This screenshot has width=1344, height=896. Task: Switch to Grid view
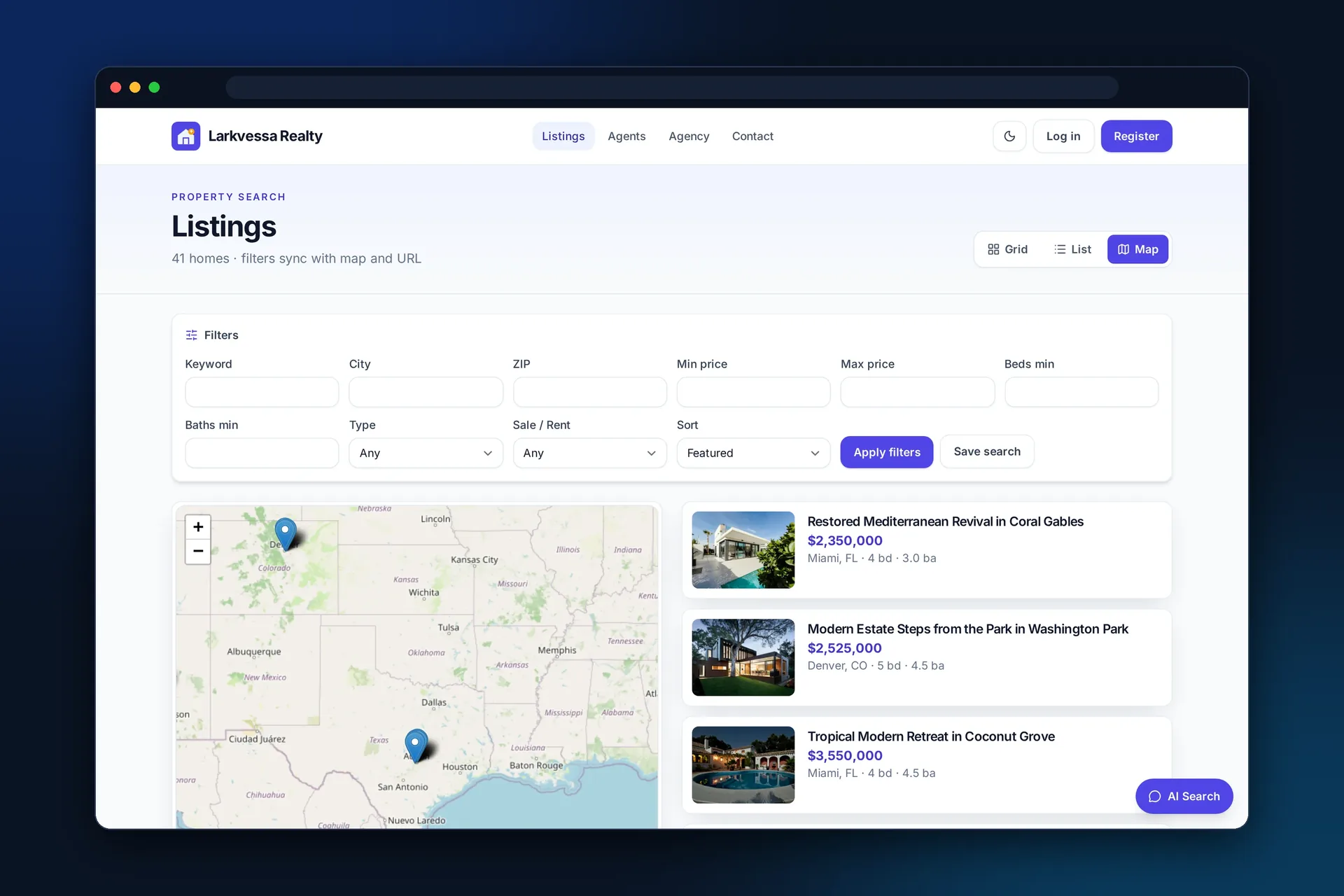point(1007,249)
